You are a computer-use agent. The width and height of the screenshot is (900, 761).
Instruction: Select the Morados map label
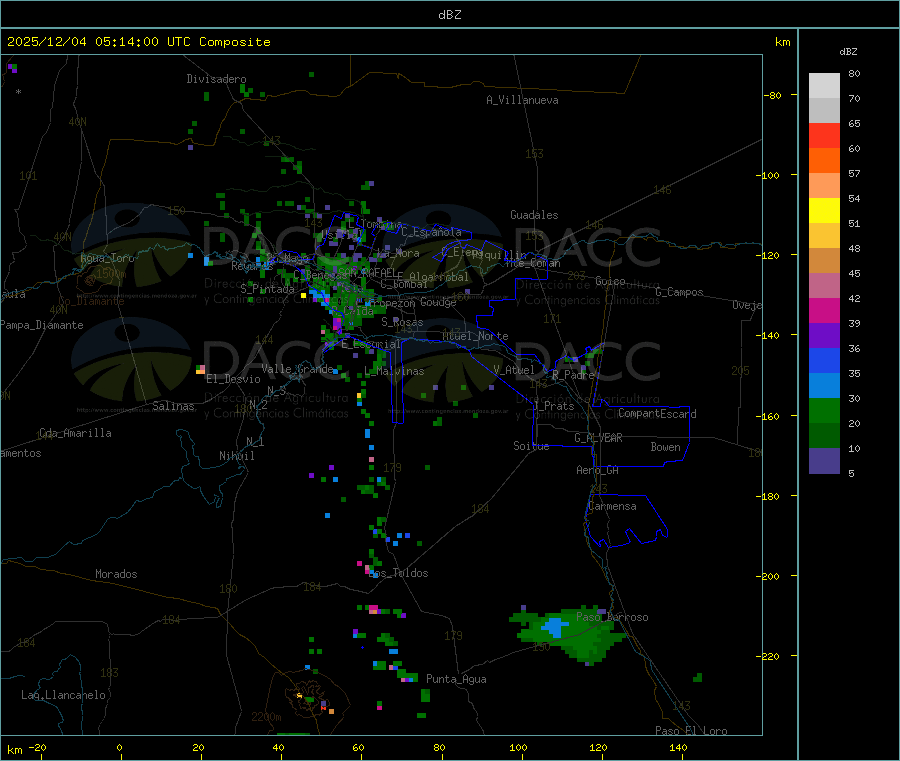(x=116, y=574)
